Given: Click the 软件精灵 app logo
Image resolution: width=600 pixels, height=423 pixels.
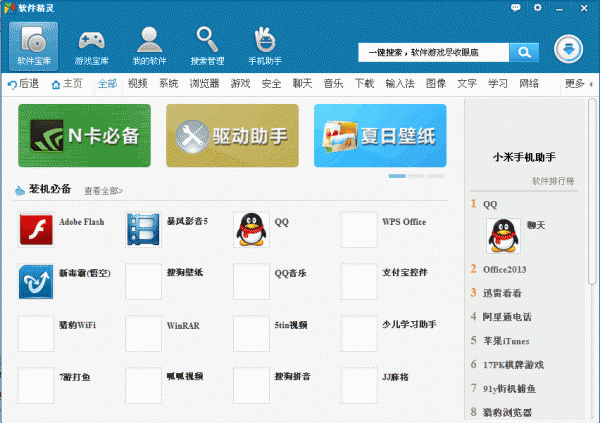Looking at the screenshot, I should [x=10, y=8].
